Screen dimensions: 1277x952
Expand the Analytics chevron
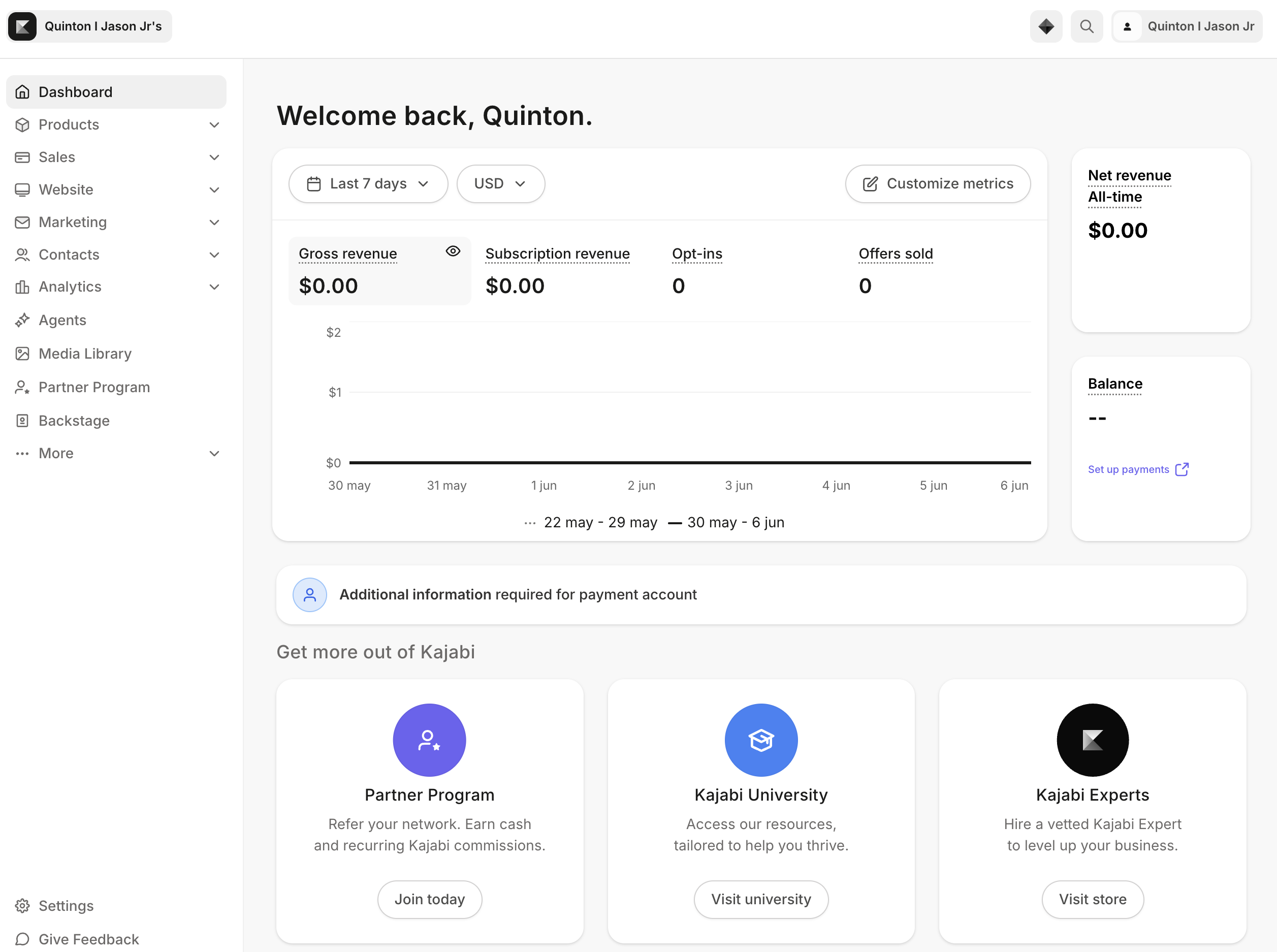click(214, 287)
